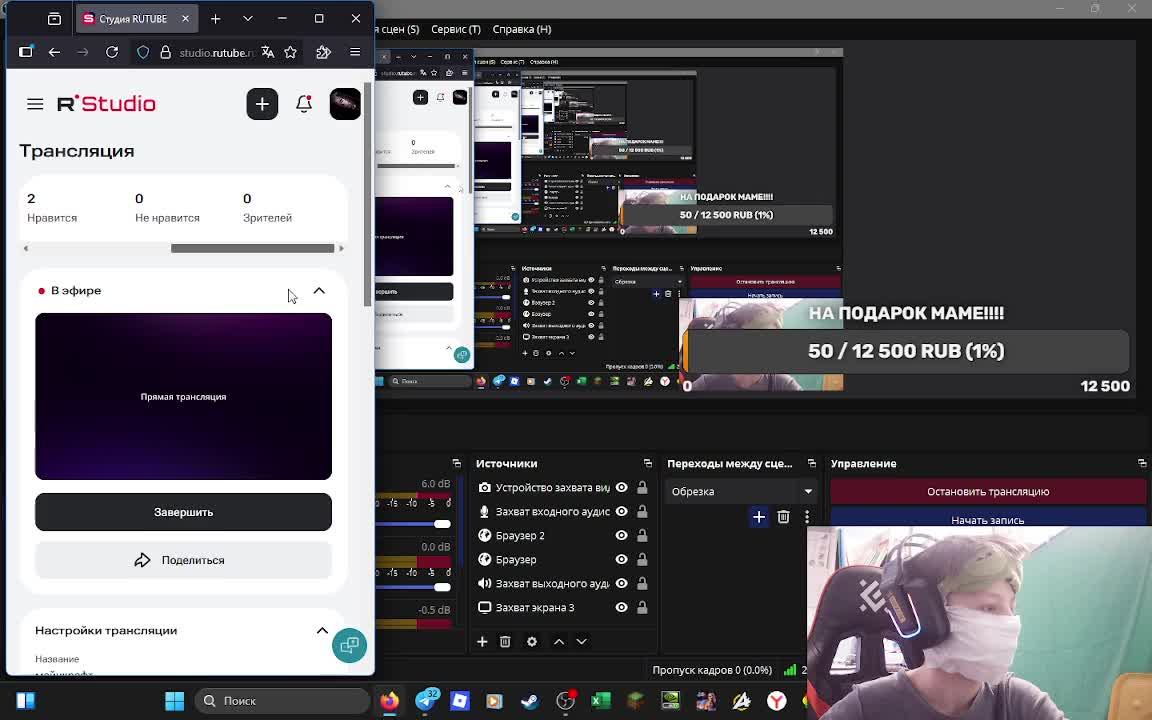Viewport: 1152px width, 720px height.
Task: Open Firefox tab manager icon in title bar
Action: pyautogui.click(x=54, y=19)
